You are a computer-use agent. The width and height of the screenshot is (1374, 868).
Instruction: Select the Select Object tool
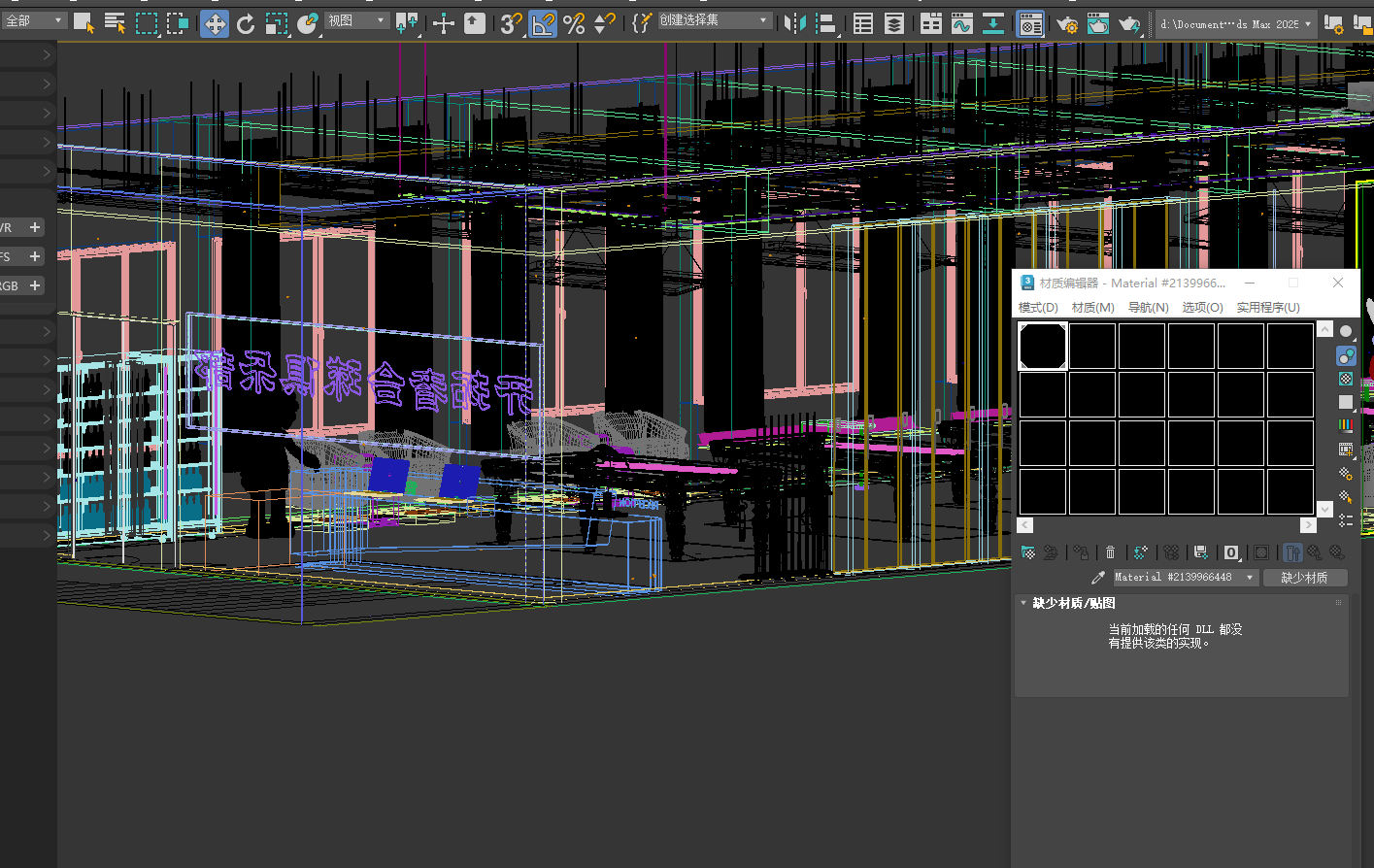84,23
